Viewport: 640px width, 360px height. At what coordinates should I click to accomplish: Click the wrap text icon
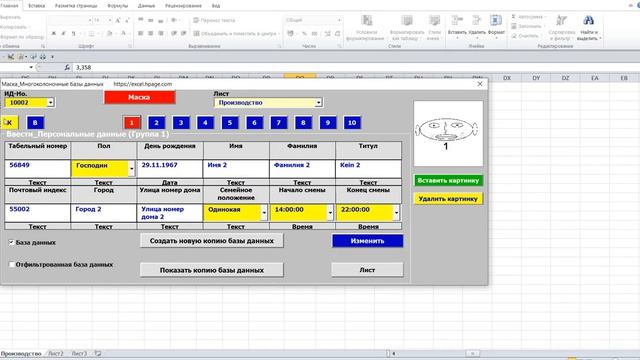tap(196, 20)
